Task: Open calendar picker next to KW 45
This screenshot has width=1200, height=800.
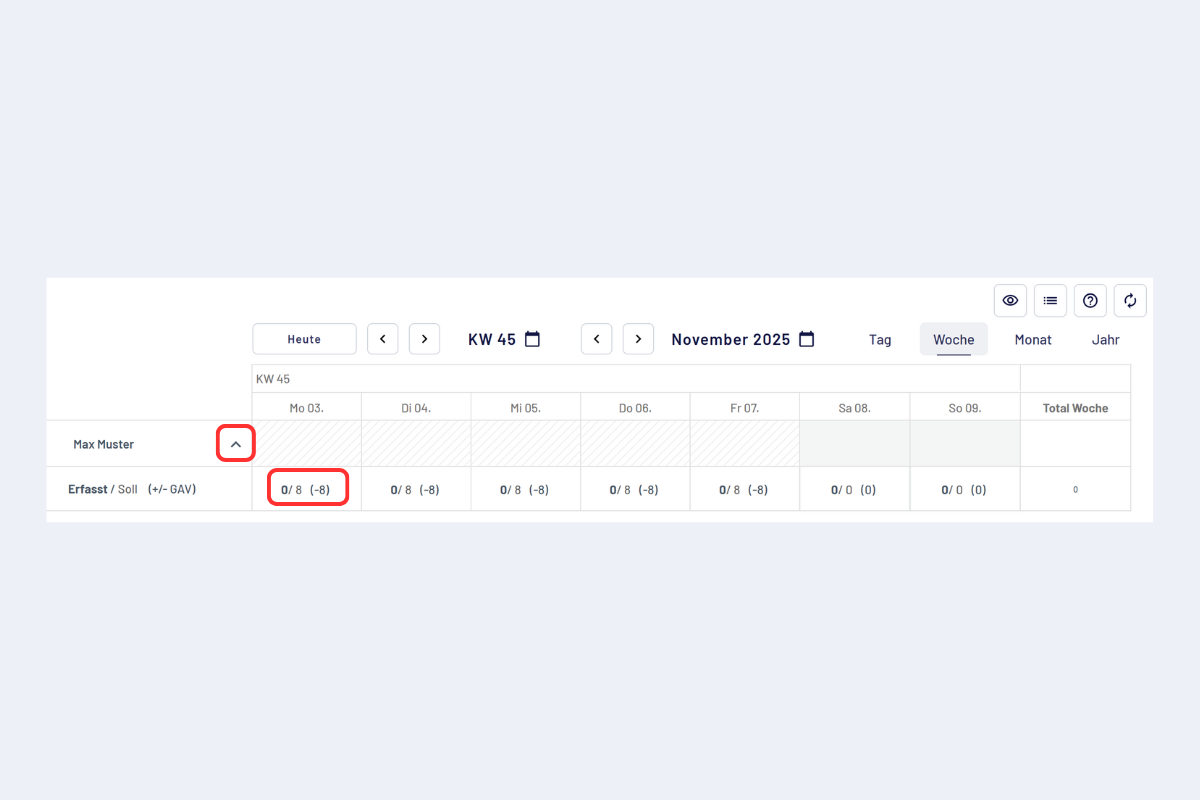Action: coord(533,339)
